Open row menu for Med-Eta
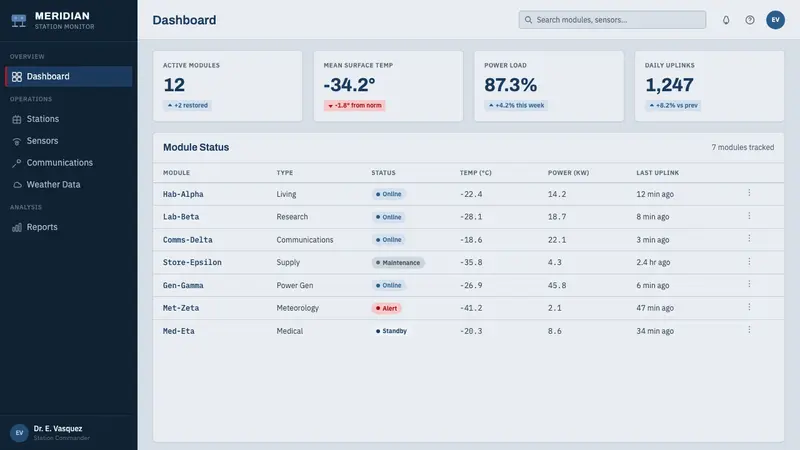The image size is (800, 450). (x=749, y=330)
